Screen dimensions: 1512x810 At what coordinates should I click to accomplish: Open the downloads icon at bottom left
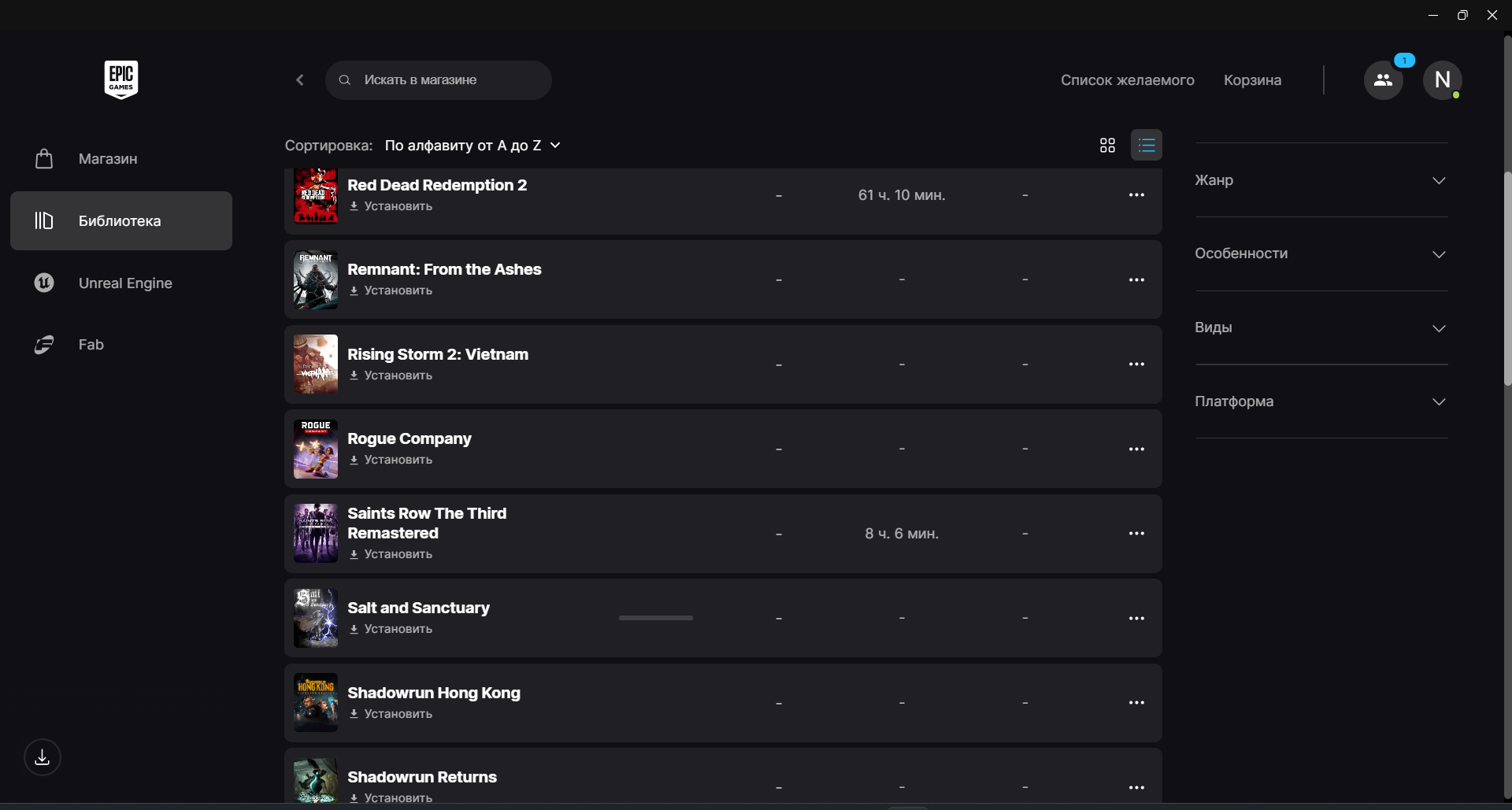coord(43,757)
